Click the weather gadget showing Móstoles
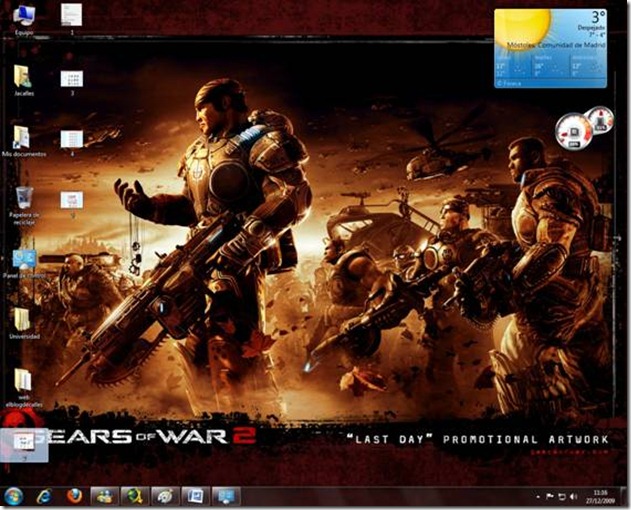 tap(551, 48)
